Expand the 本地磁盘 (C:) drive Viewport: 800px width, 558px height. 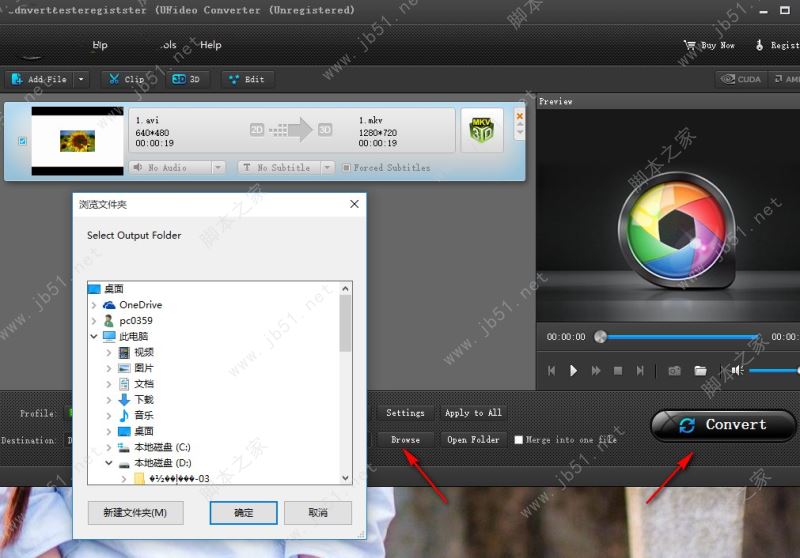(109, 447)
